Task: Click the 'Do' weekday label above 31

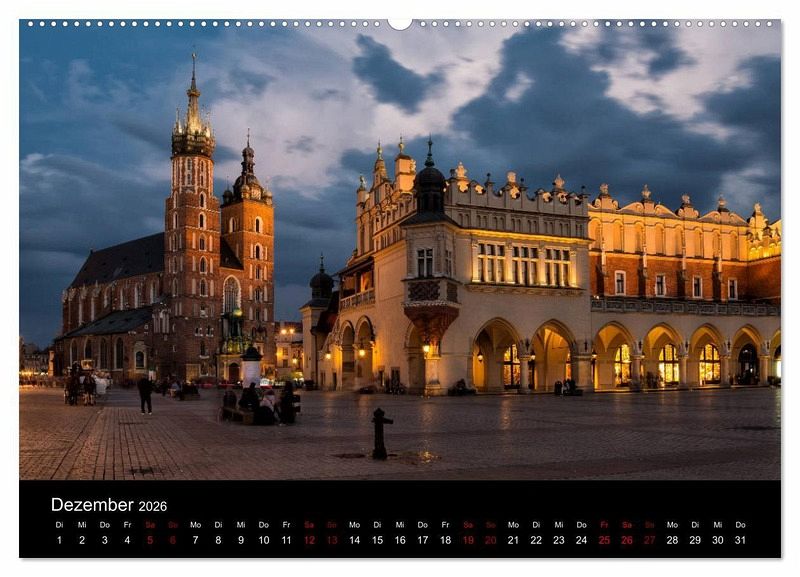Action: [x=740, y=524]
